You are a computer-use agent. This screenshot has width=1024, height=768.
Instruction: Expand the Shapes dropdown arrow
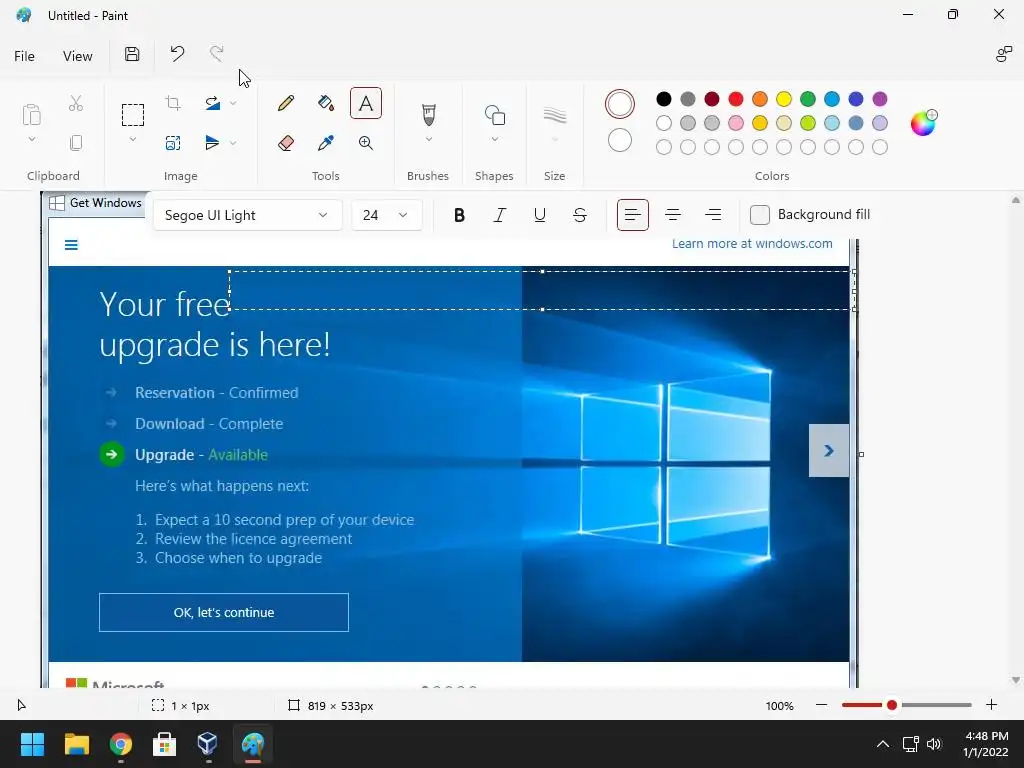pyautogui.click(x=494, y=139)
